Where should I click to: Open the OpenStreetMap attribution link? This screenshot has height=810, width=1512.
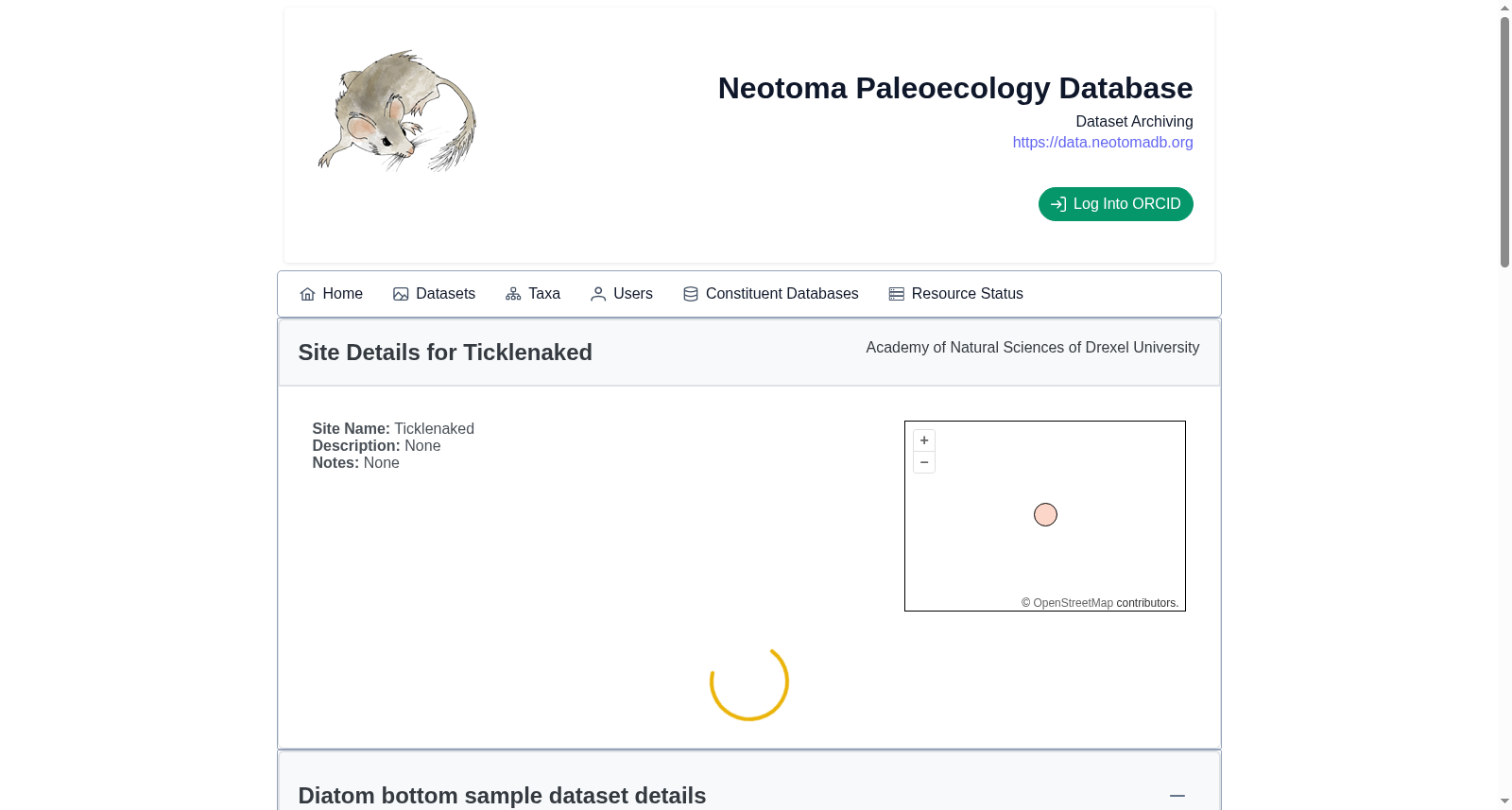point(1073,603)
